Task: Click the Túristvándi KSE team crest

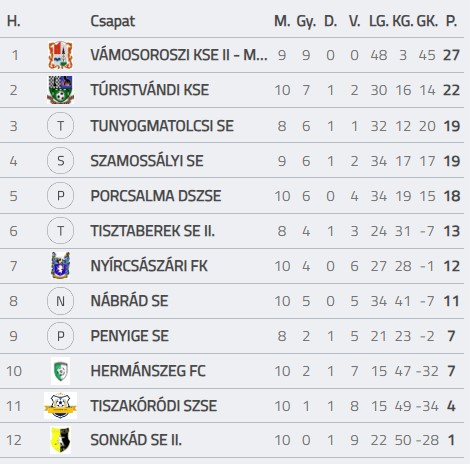Action: (60, 90)
